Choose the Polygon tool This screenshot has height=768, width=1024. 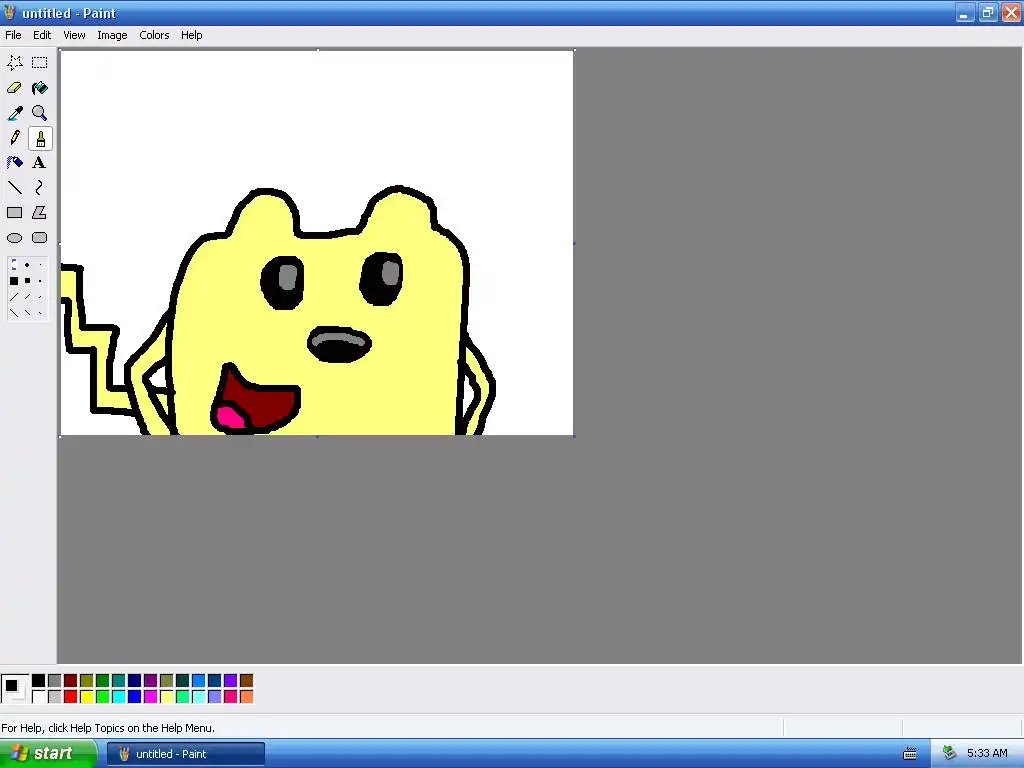click(x=40, y=213)
